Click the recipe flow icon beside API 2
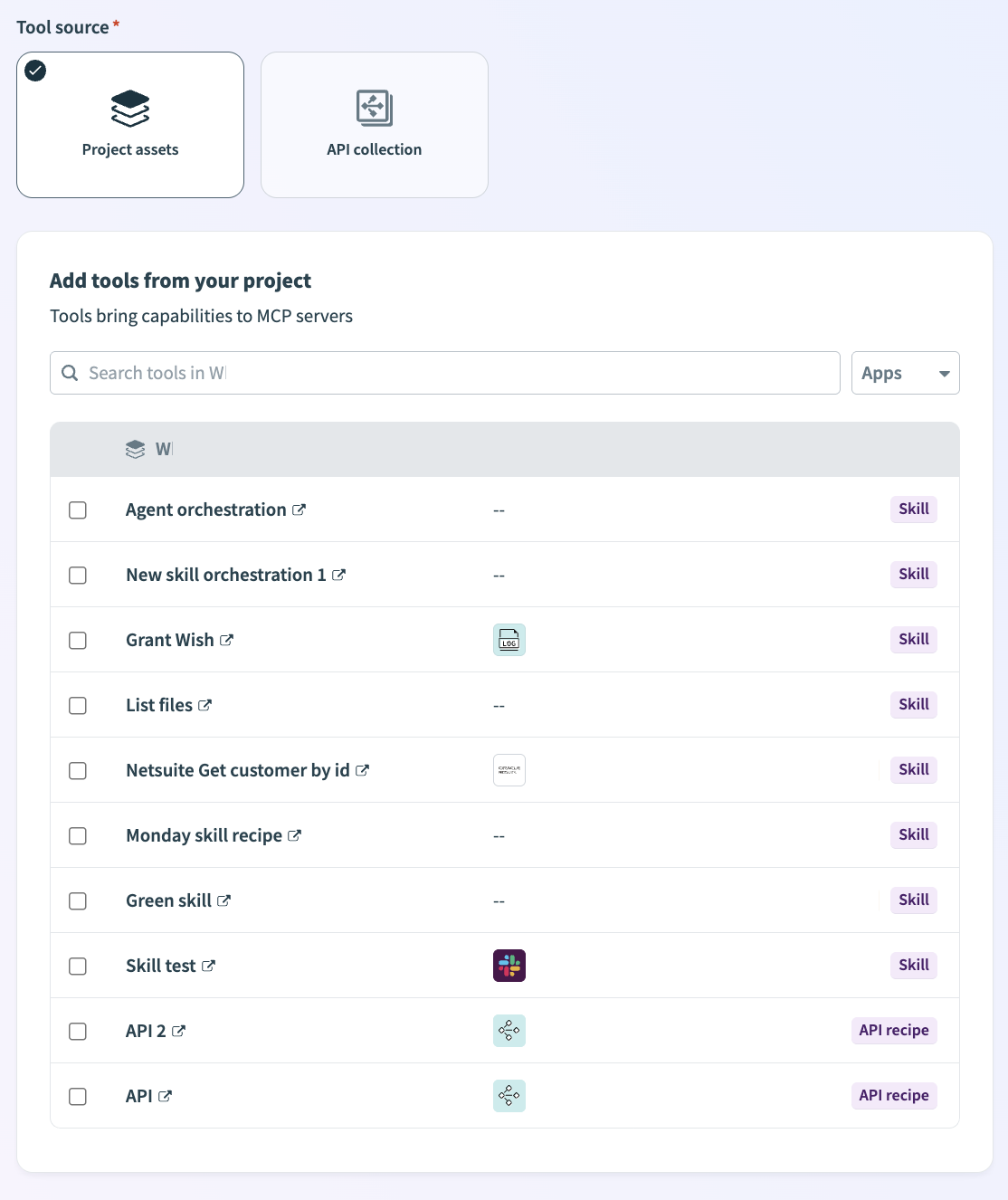Viewport: 1008px width, 1200px height. [x=509, y=1030]
